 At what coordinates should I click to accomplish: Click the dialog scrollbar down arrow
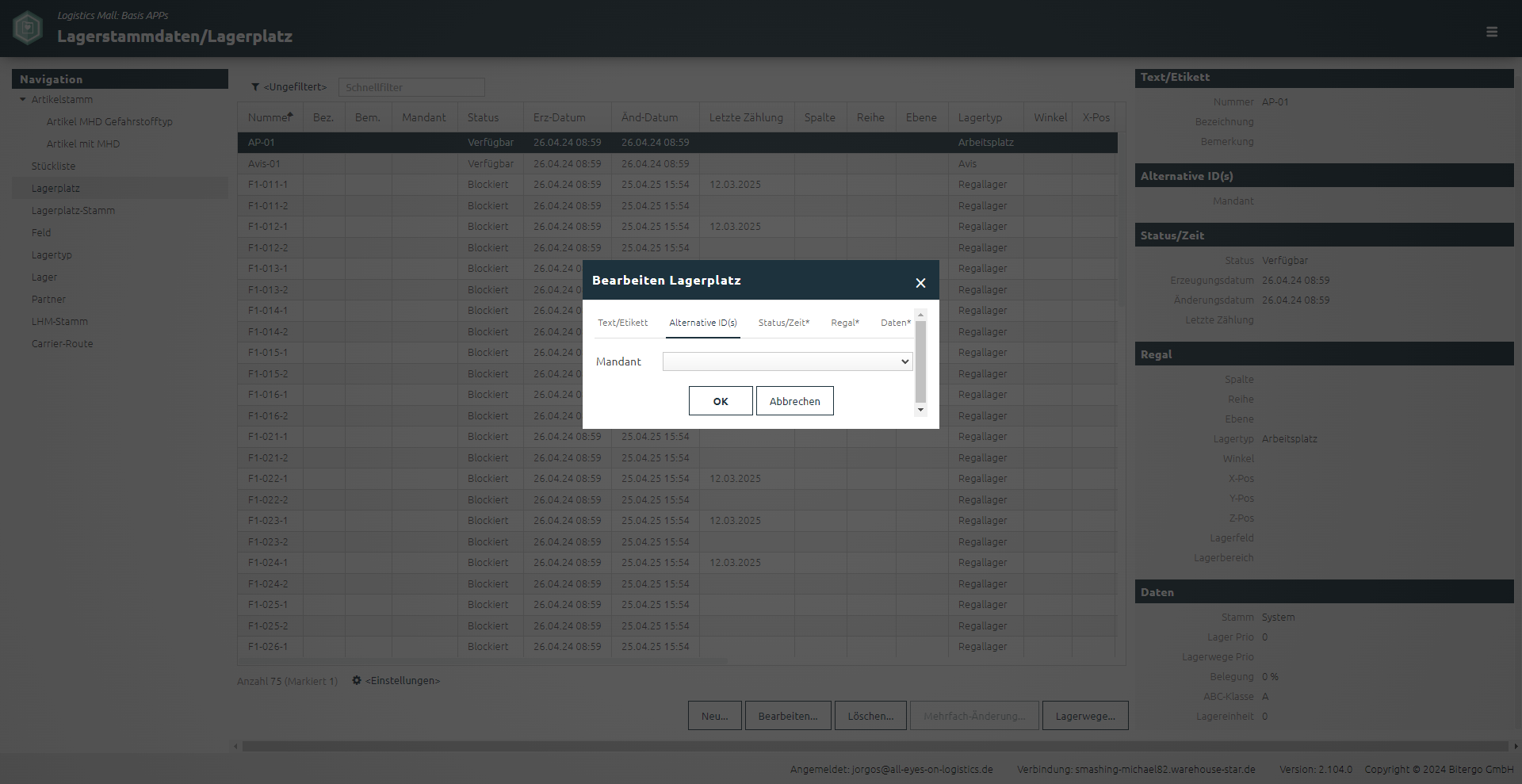point(920,410)
